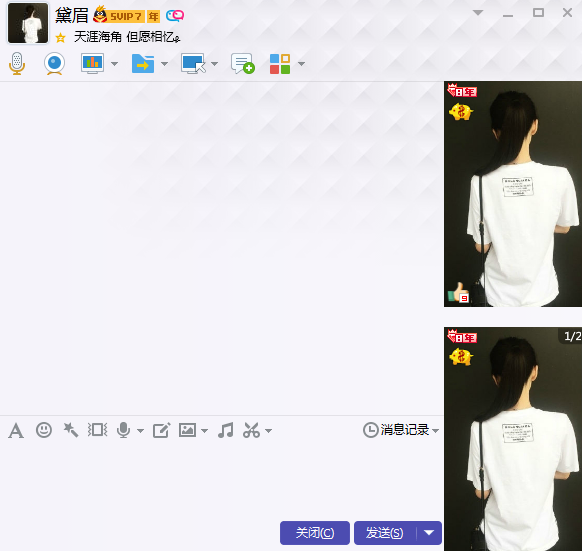The height and width of the screenshot is (551, 582).
Task: Expand 消息记录 dropdown arrow
Action: (x=436, y=431)
